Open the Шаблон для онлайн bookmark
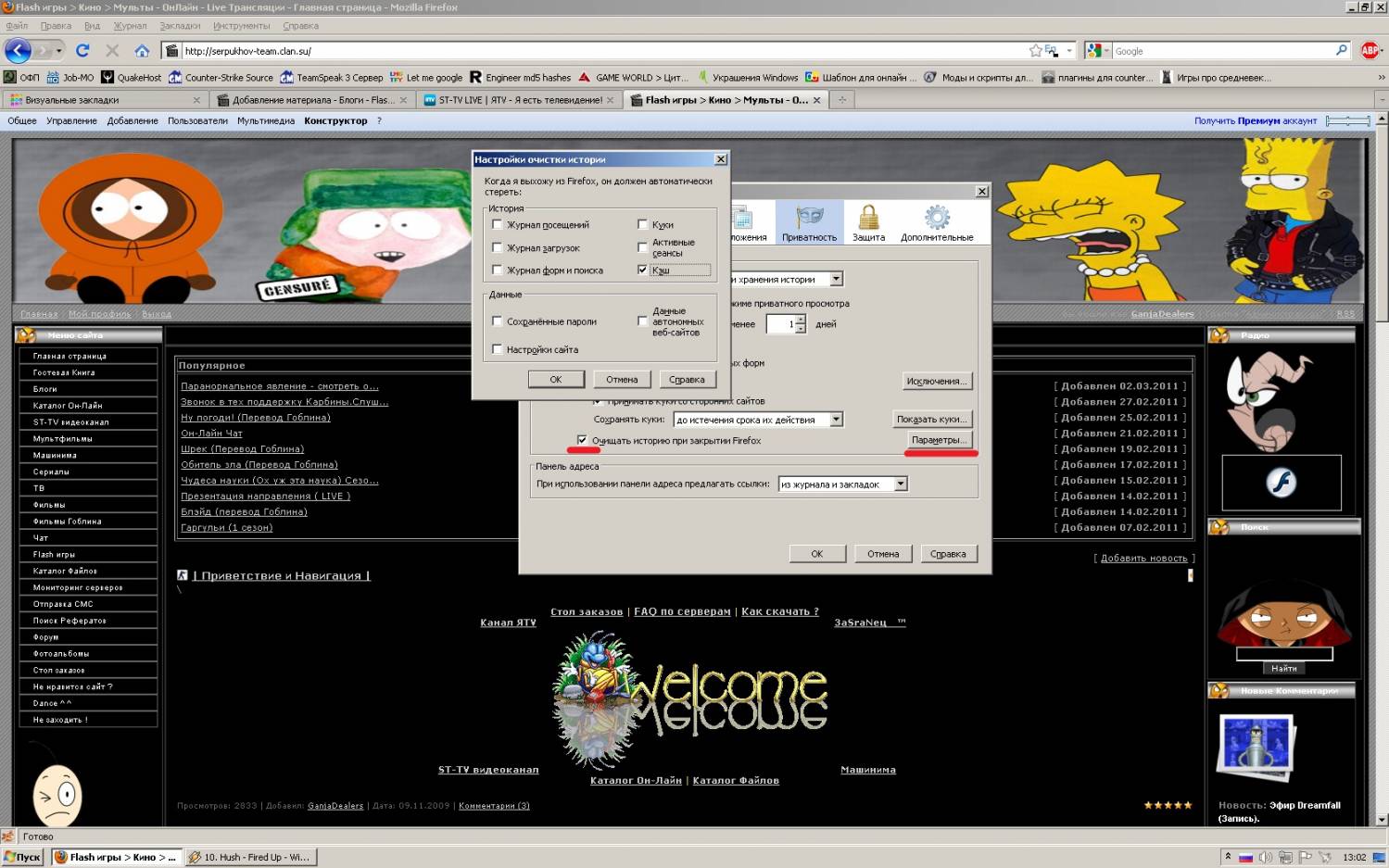 (x=861, y=77)
